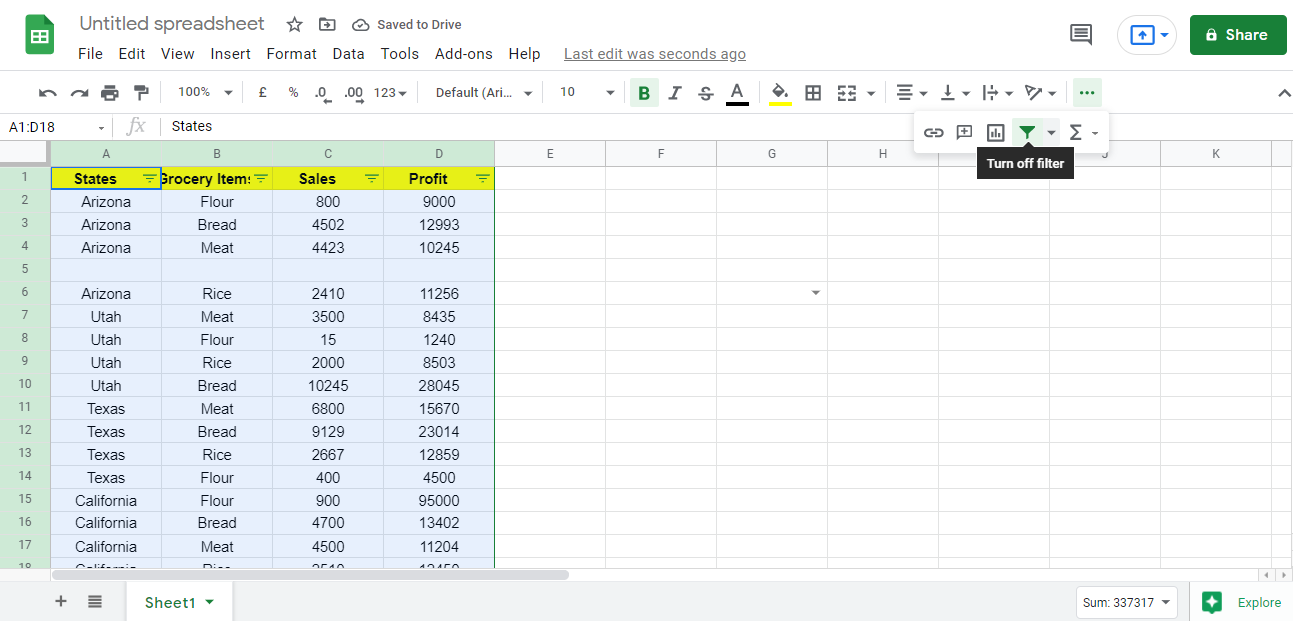Image resolution: width=1293 pixels, height=621 pixels.
Task: Print the spreadsheet with printer icon
Action: tap(110, 93)
